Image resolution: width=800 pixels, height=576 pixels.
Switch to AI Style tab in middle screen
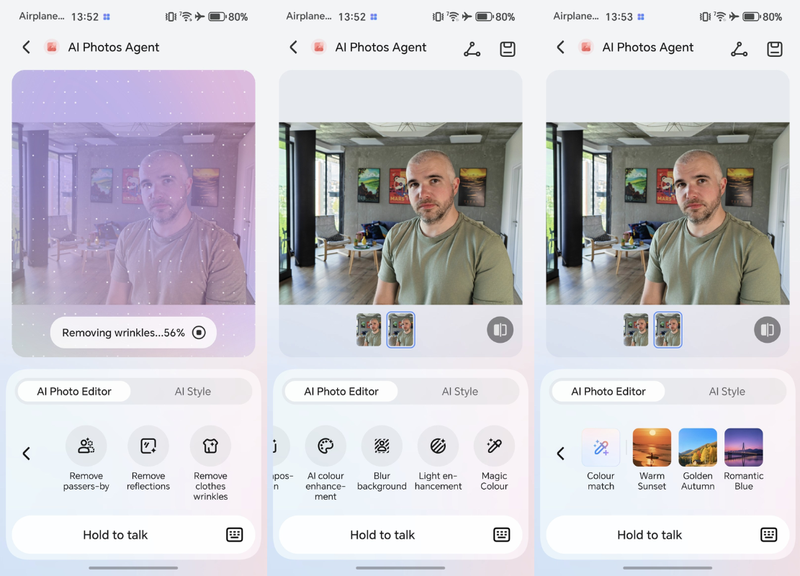tap(460, 391)
